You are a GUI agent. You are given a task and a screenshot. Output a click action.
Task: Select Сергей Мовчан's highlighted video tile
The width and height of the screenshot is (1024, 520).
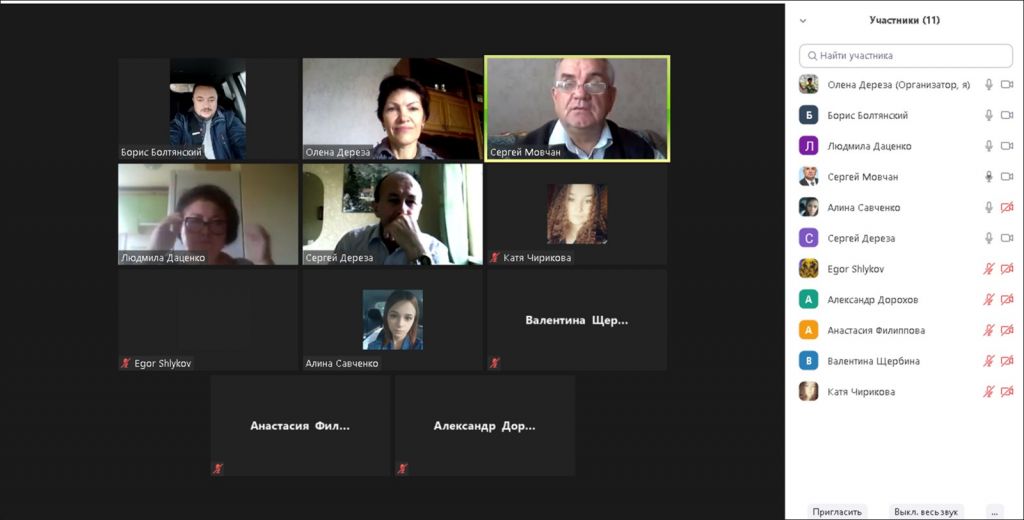(577, 108)
